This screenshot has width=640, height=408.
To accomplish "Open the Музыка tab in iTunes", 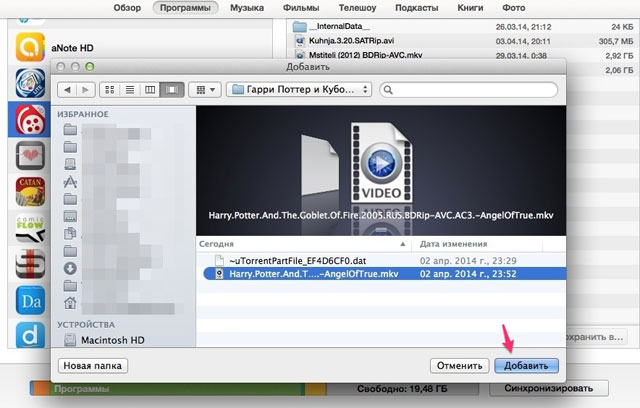I will pyautogui.click(x=247, y=8).
